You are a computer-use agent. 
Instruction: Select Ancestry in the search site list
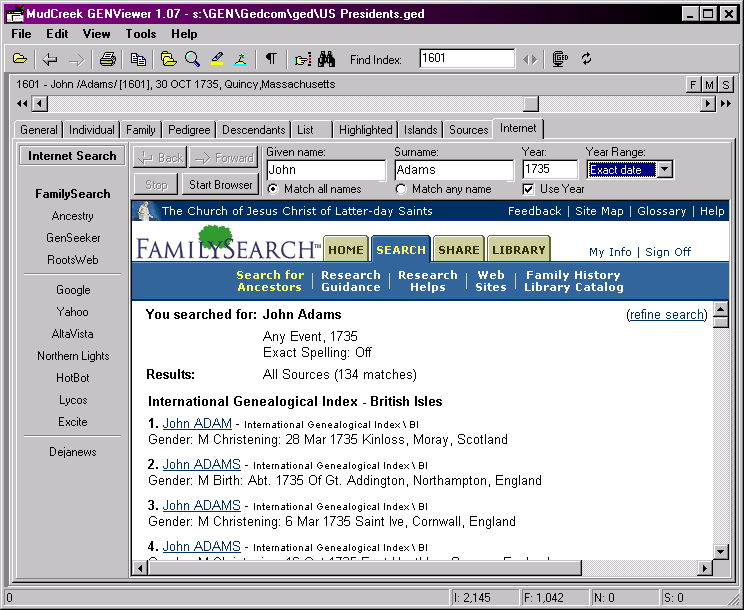coord(73,216)
